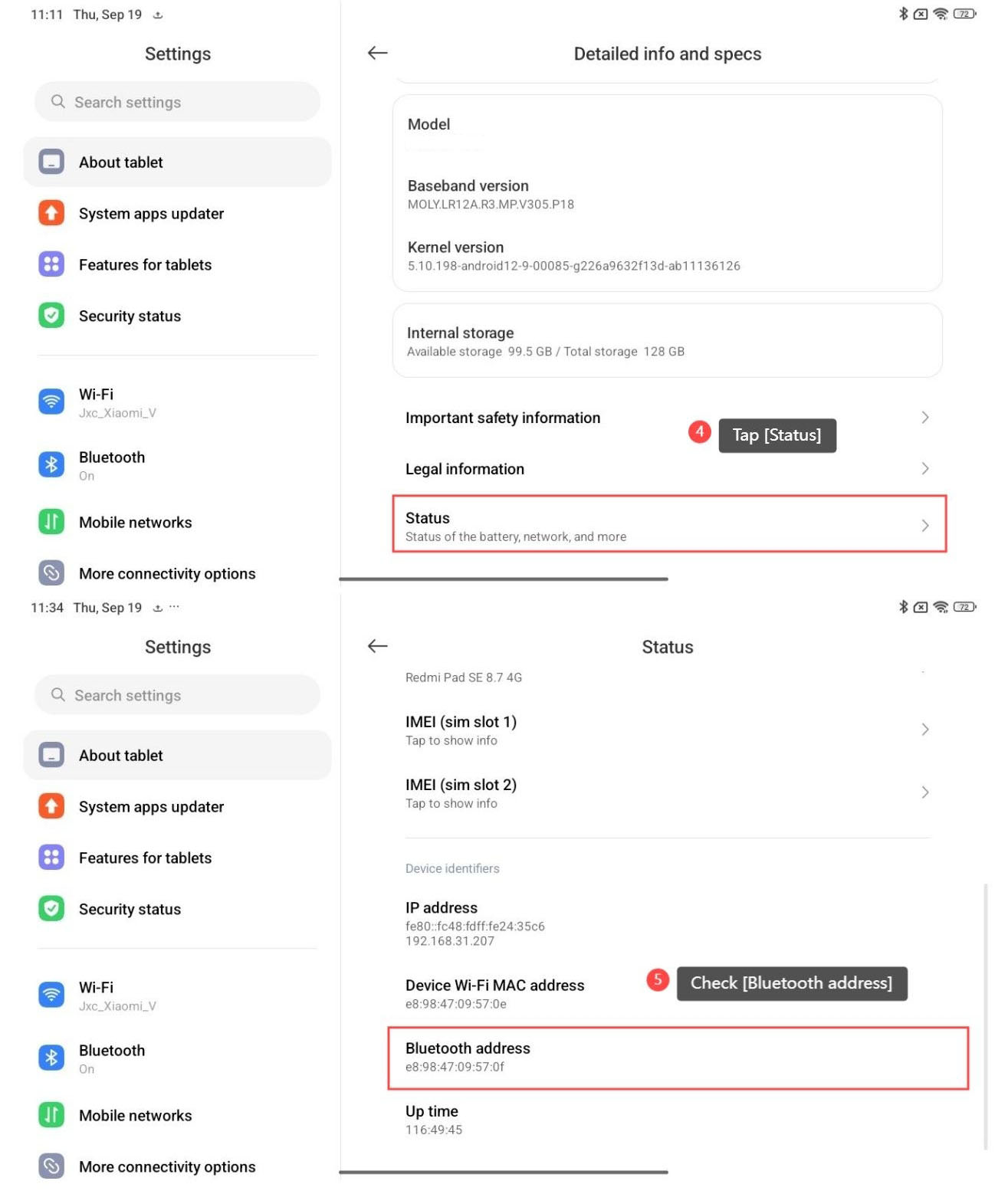Image resolution: width=1008 pixels, height=1194 pixels.
Task: Open the Mobile networks icon in the 11:34 sidebar
Action: [51, 1114]
